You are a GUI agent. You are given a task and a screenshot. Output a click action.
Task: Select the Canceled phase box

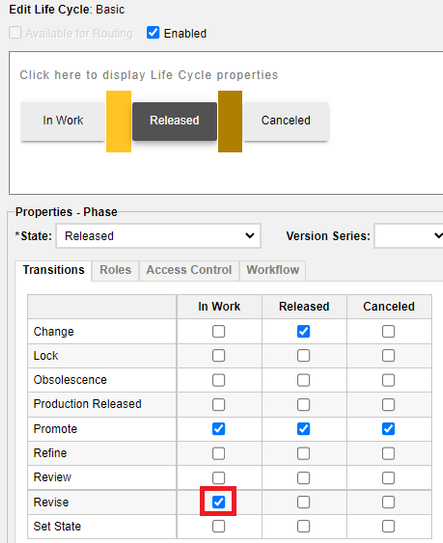pos(286,121)
